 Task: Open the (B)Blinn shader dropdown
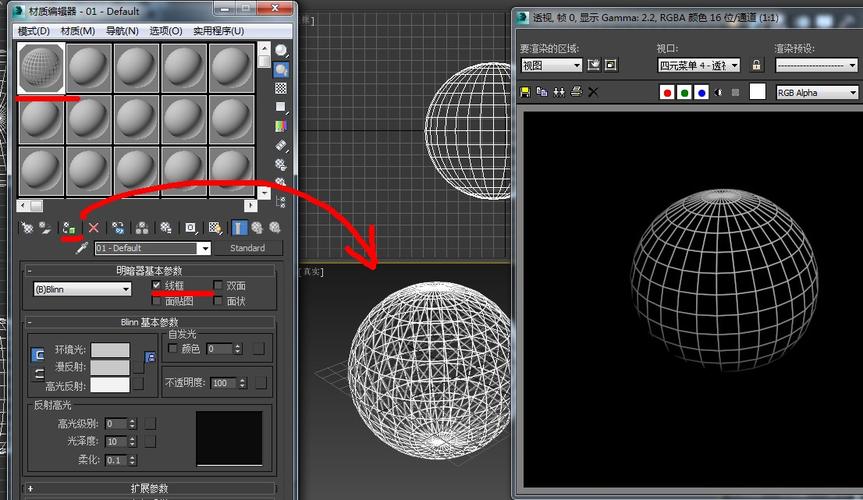pos(82,289)
